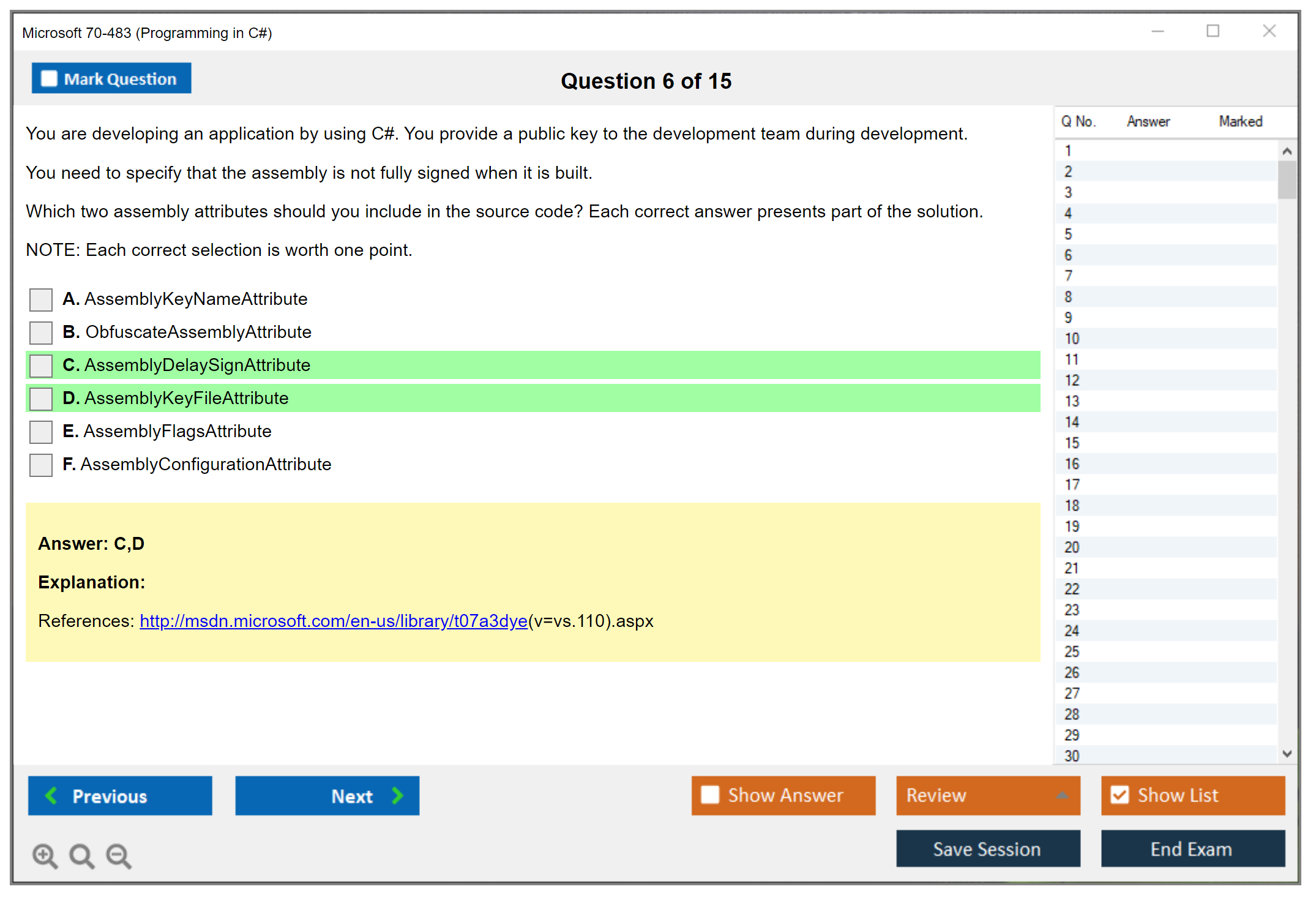Image resolution: width=1316 pixels, height=900 pixels.
Task: Click the green left arrow on Previous
Action: 51,795
